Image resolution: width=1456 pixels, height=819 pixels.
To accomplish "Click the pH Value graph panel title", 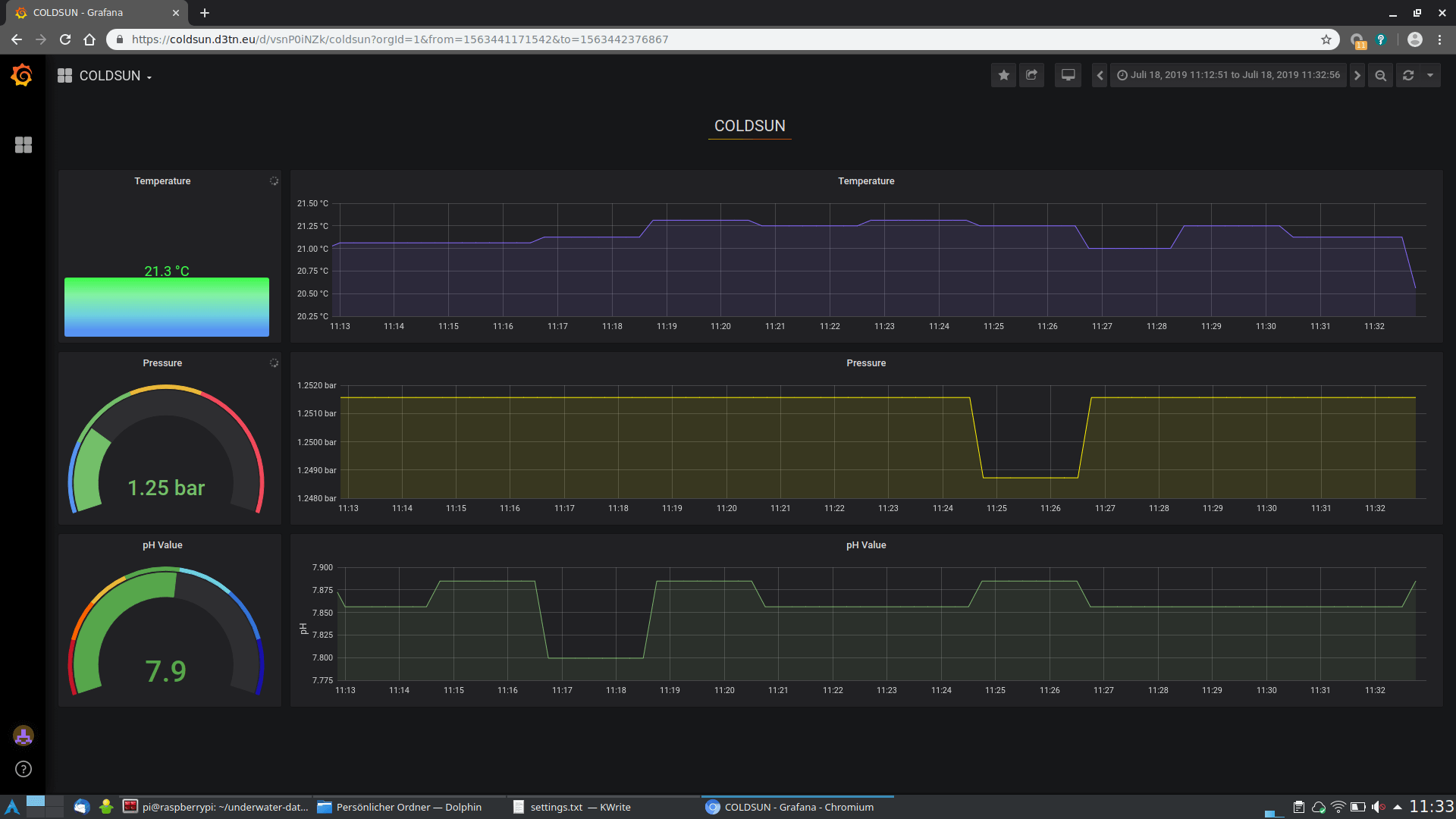I will pyautogui.click(x=866, y=545).
